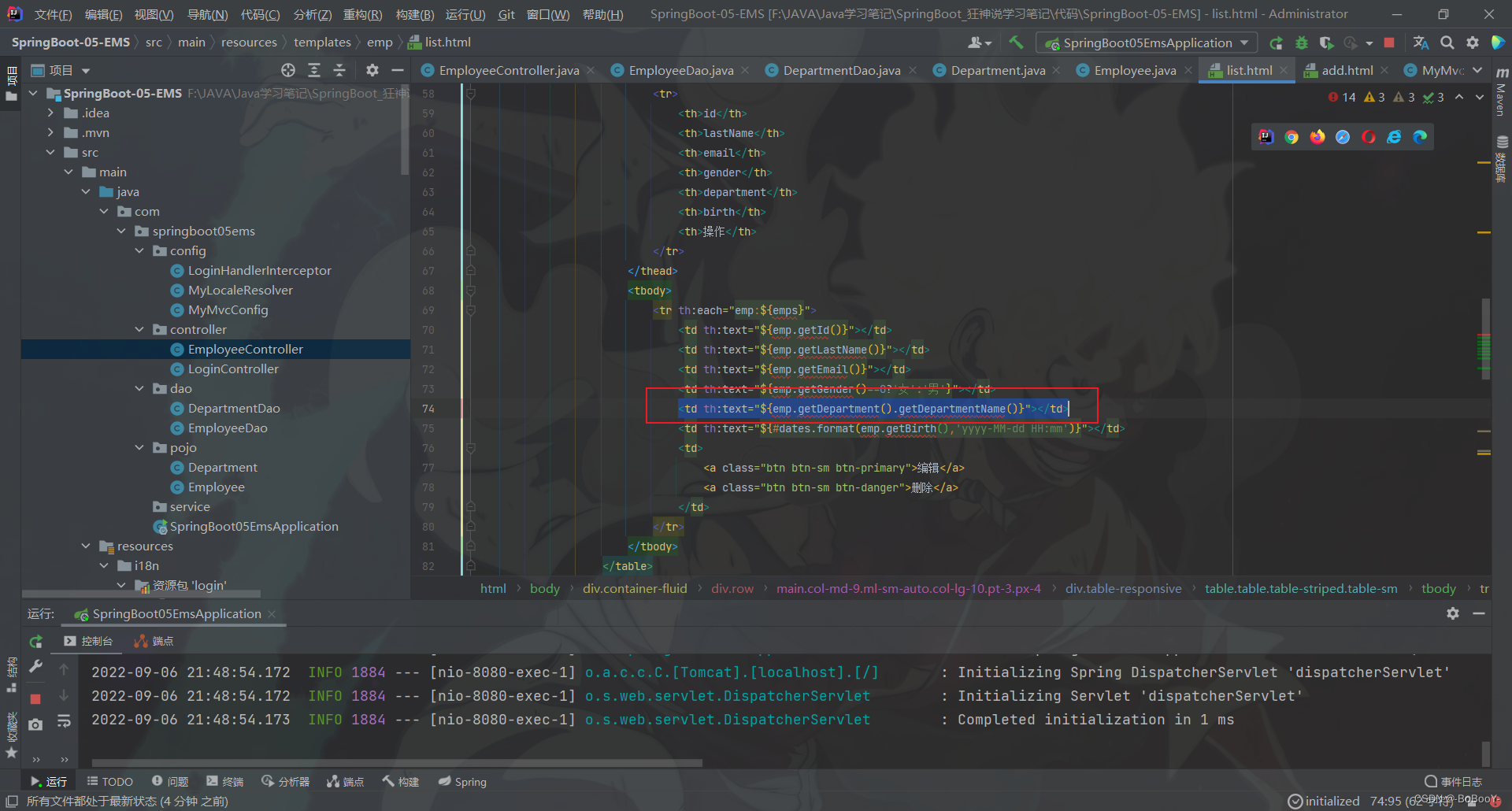Open the Department.java tab
Image resolution: width=1512 pixels, height=811 pixels.
pos(998,70)
